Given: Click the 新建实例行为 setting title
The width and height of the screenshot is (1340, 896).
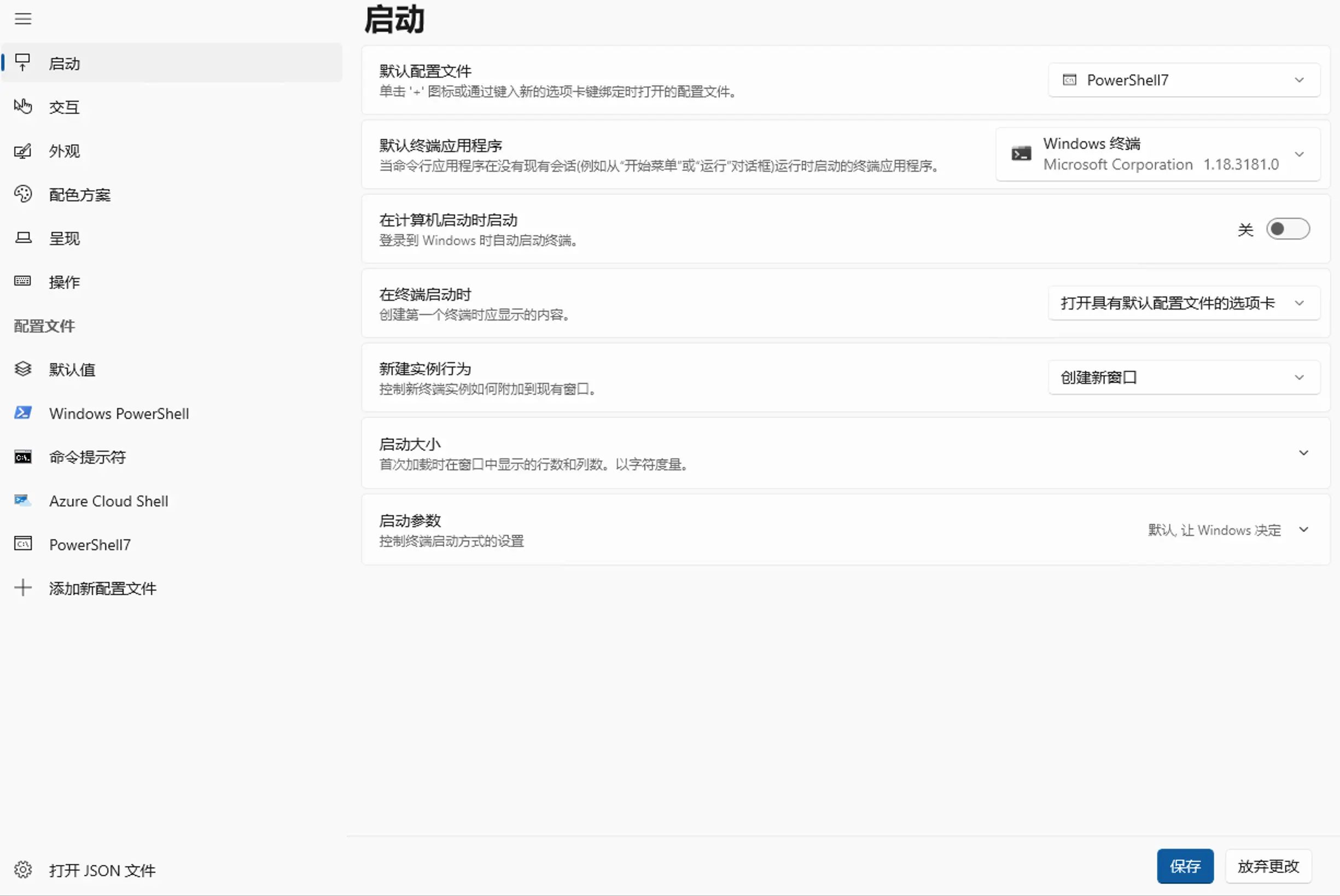Looking at the screenshot, I should 425,369.
